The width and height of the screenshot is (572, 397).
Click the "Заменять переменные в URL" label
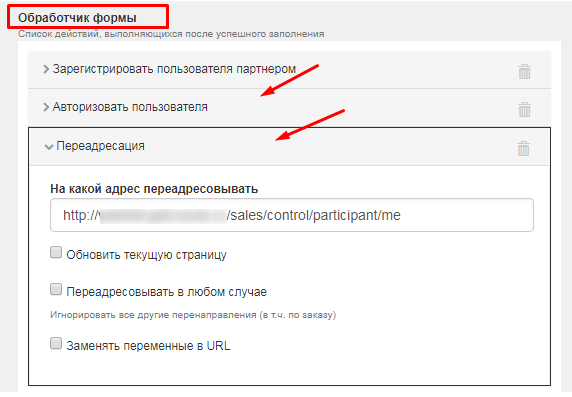coord(148,346)
